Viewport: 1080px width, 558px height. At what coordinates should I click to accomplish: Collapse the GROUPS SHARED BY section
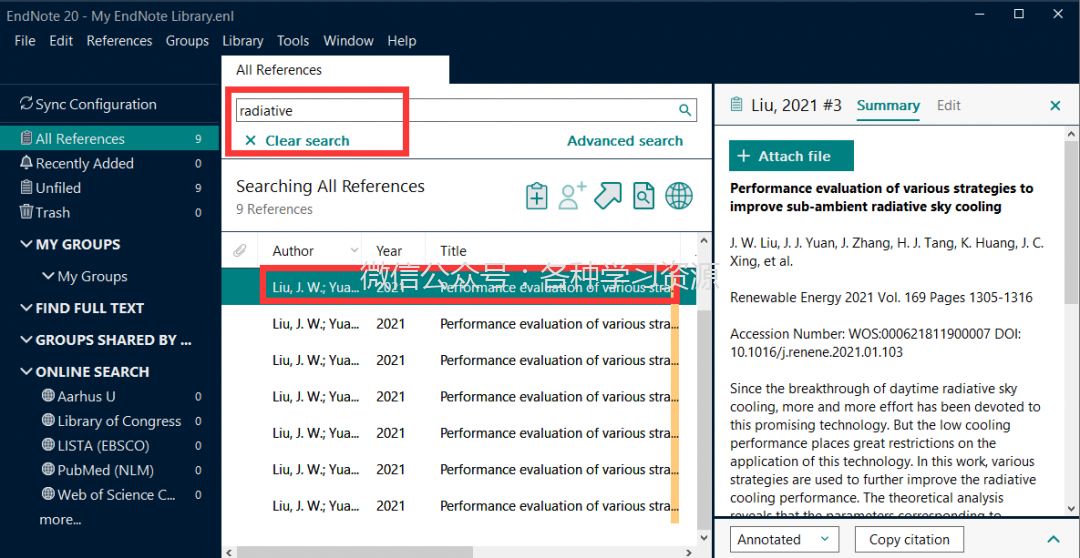[x=26, y=340]
